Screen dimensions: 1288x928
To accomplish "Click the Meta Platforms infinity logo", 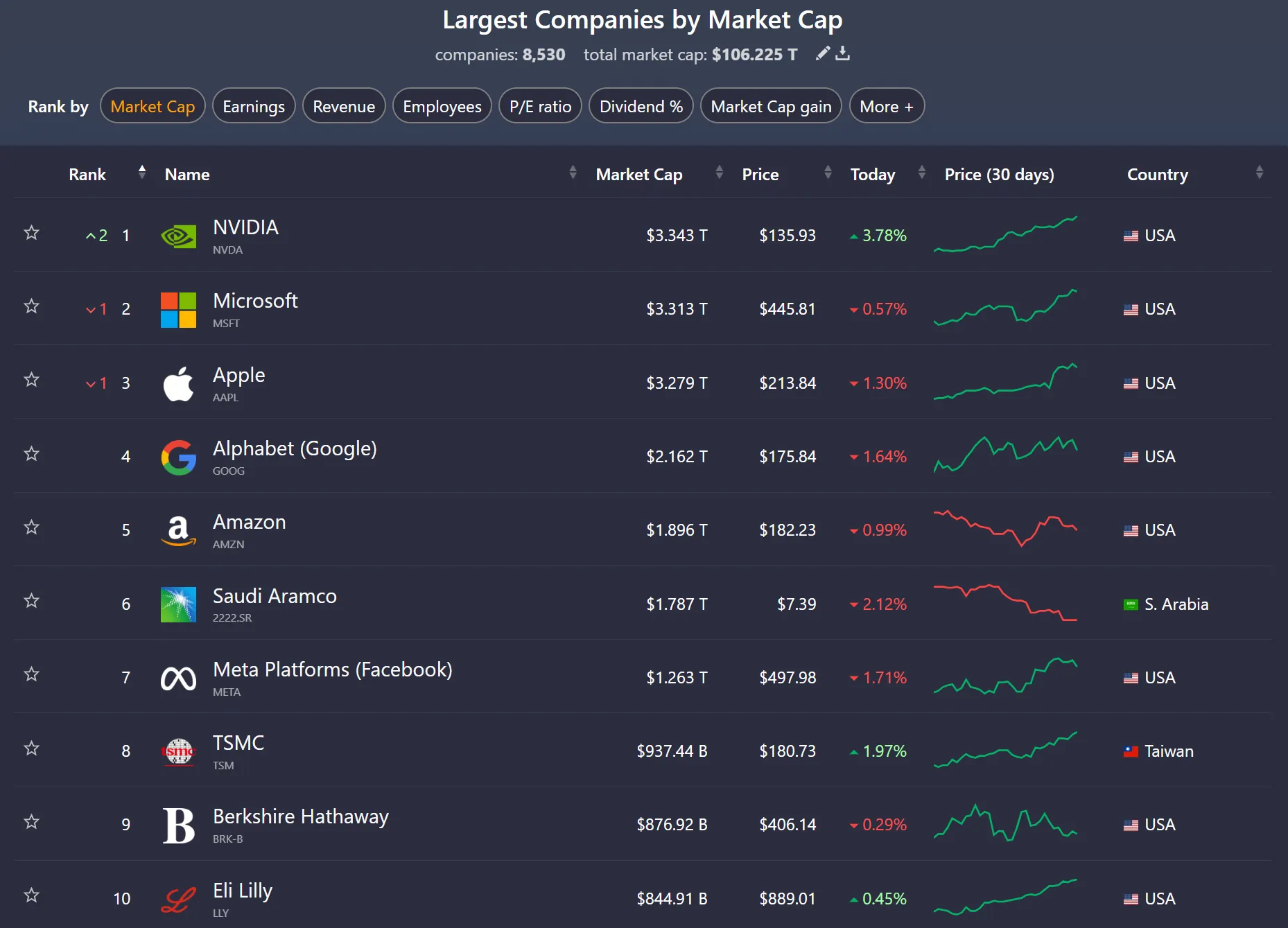I will pos(178,679).
